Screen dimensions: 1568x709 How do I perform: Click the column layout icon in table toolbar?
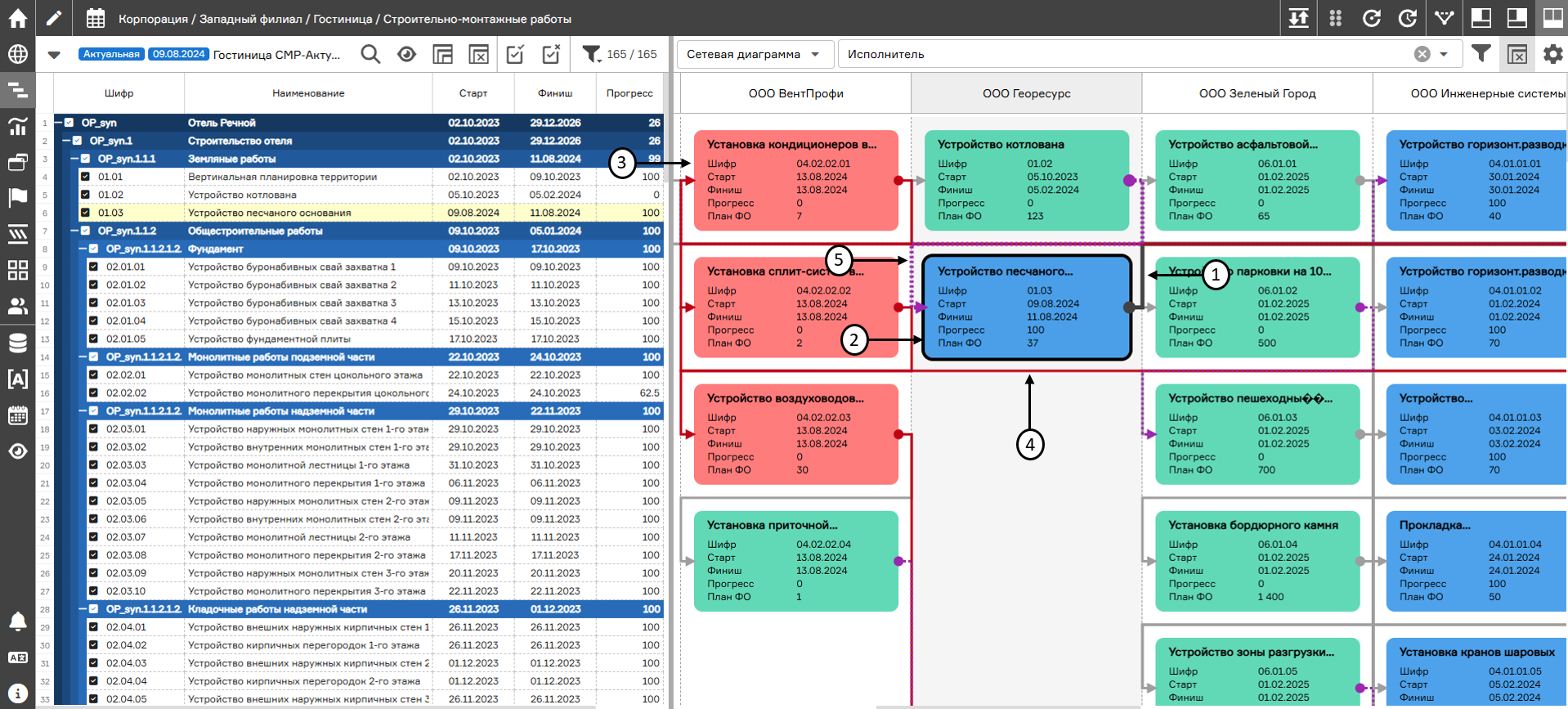tap(442, 54)
